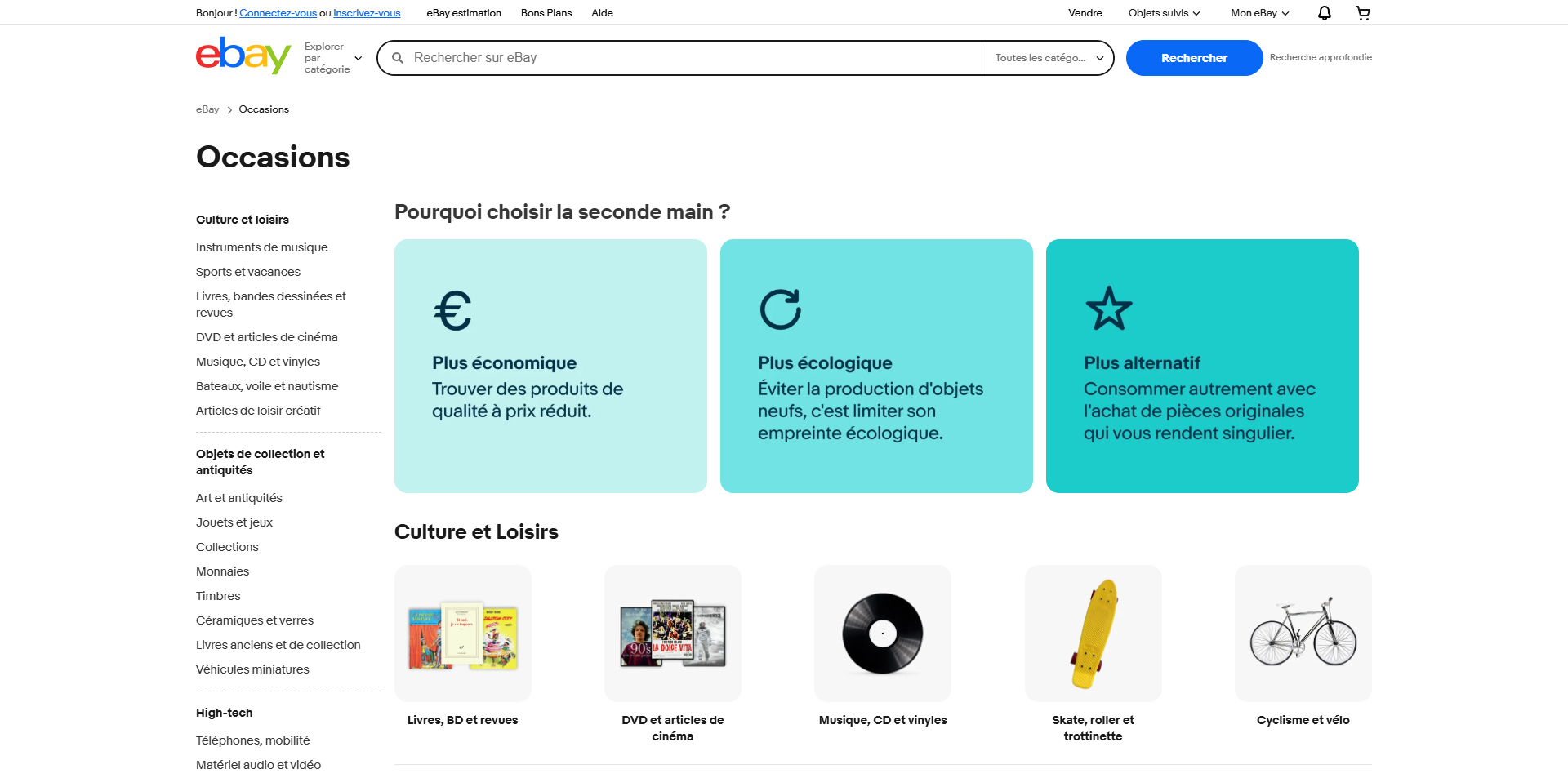Select Véhicules miniatures category

pos(252,669)
